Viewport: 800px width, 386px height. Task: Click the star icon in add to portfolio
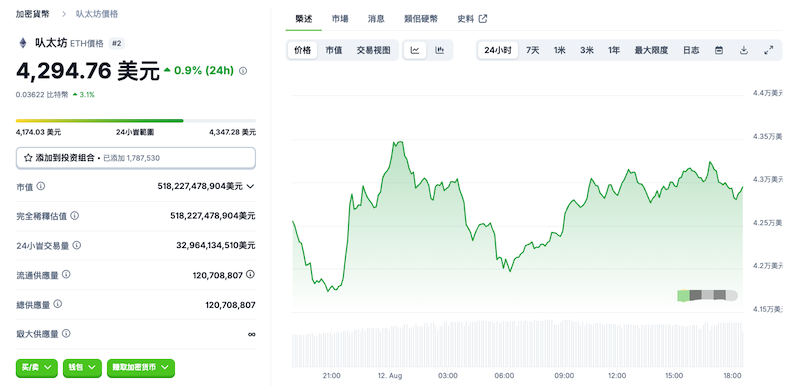pos(28,158)
